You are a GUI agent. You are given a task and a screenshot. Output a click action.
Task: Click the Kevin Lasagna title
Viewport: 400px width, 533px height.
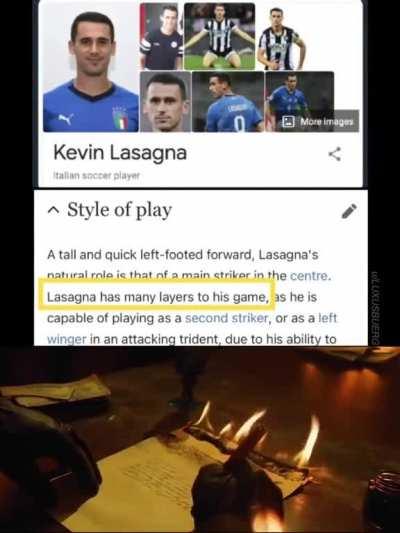coord(120,152)
